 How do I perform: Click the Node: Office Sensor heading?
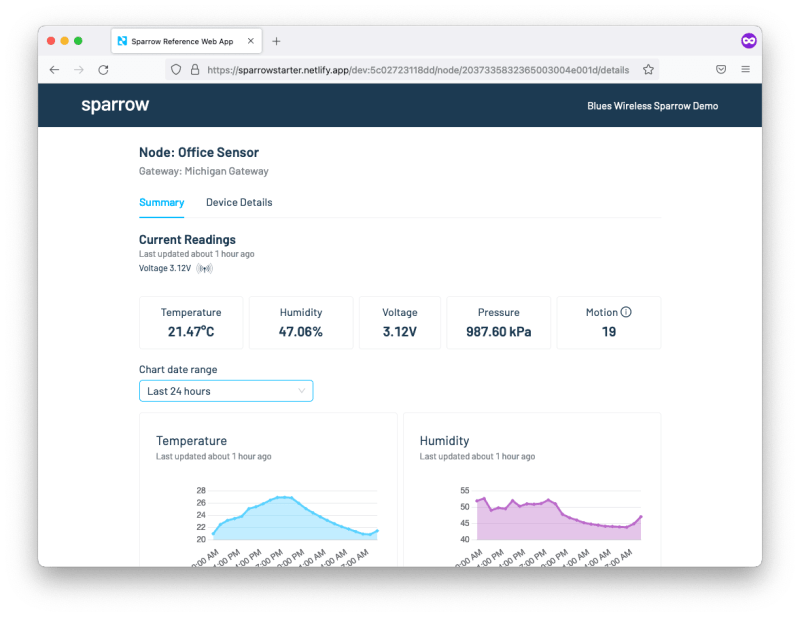tap(199, 153)
